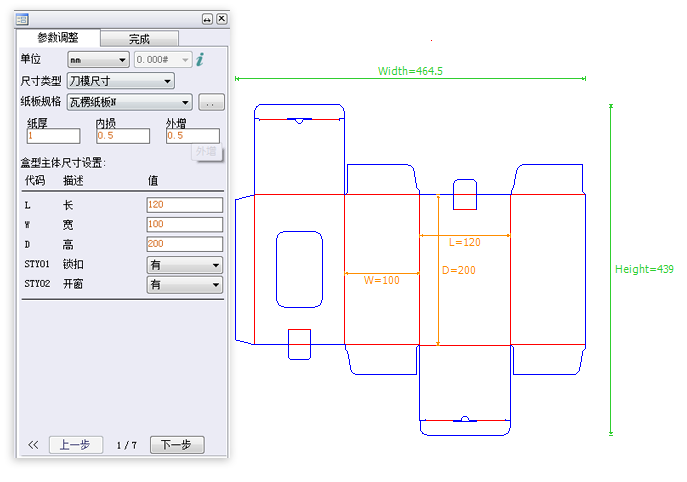Open the STY01 锁扣 dropdown
The height and width of the screenshot is (482, 687).
point(184,265)
